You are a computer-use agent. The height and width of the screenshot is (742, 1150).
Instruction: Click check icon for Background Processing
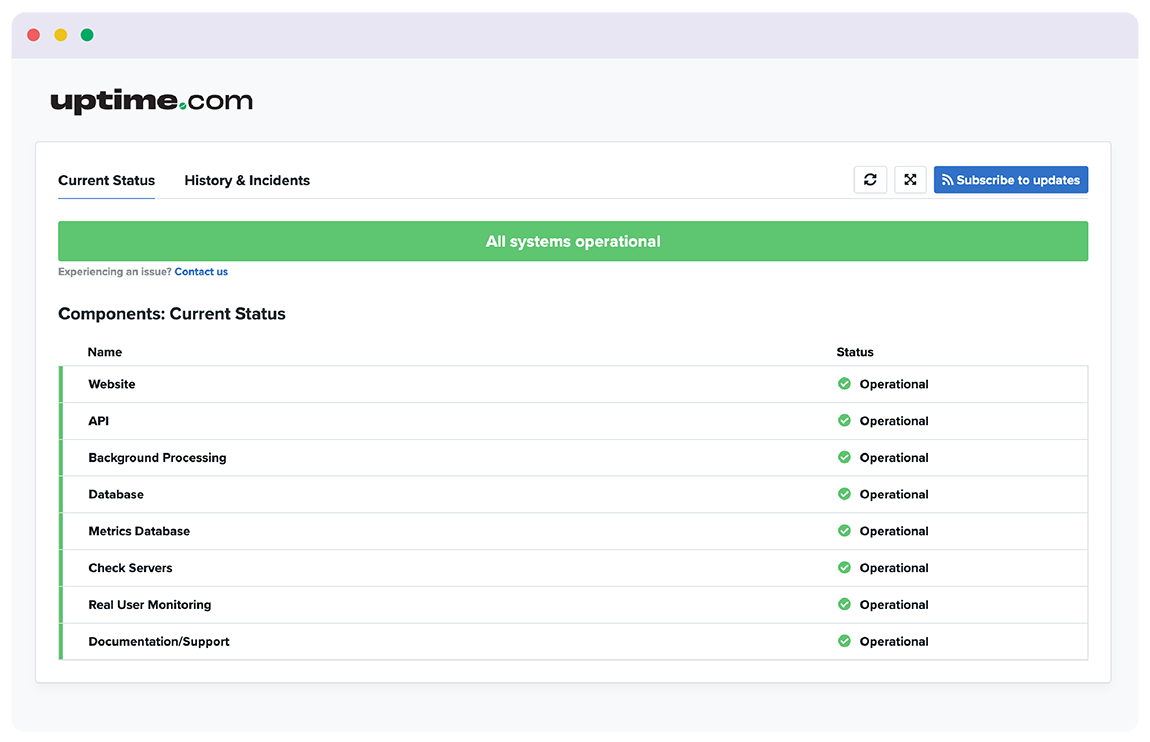(844, 457)
